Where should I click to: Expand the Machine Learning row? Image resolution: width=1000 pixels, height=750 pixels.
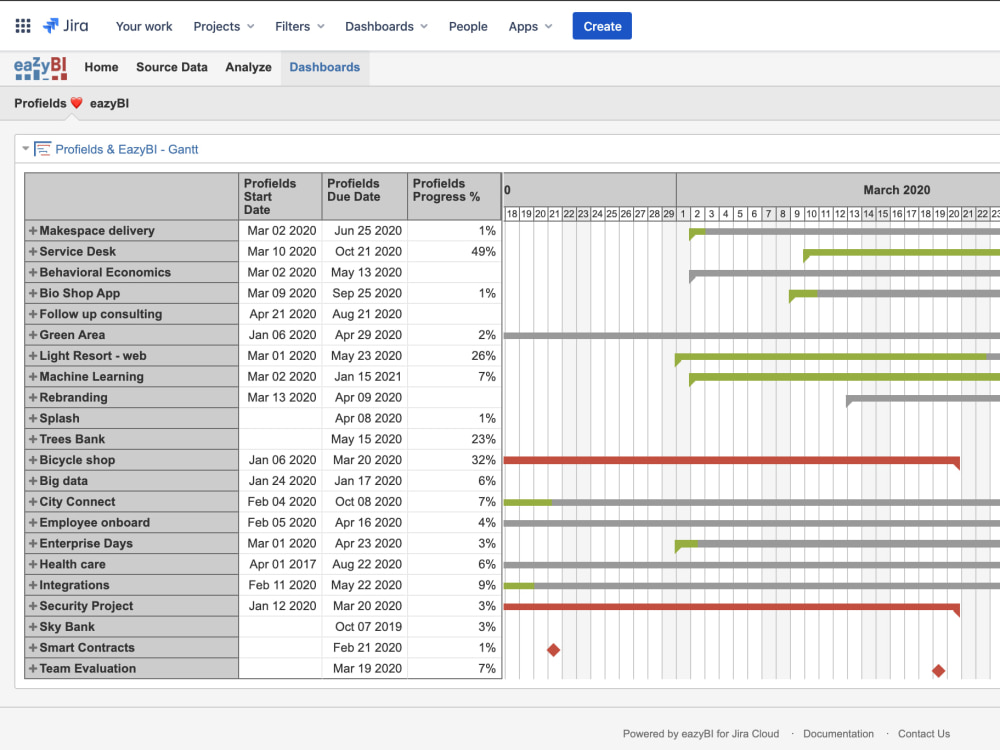tap(33, 376)
